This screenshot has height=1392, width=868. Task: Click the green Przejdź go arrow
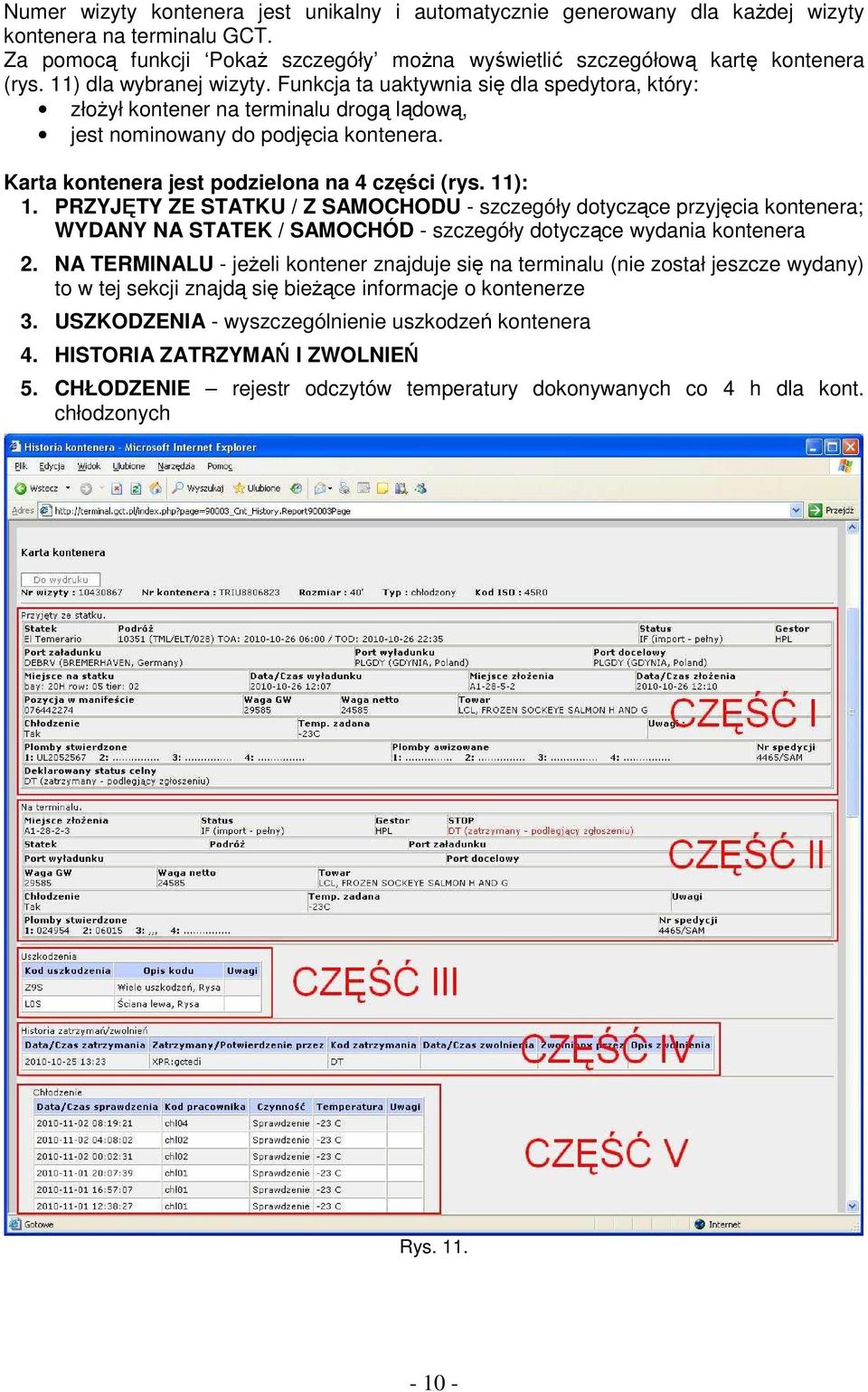815,510
